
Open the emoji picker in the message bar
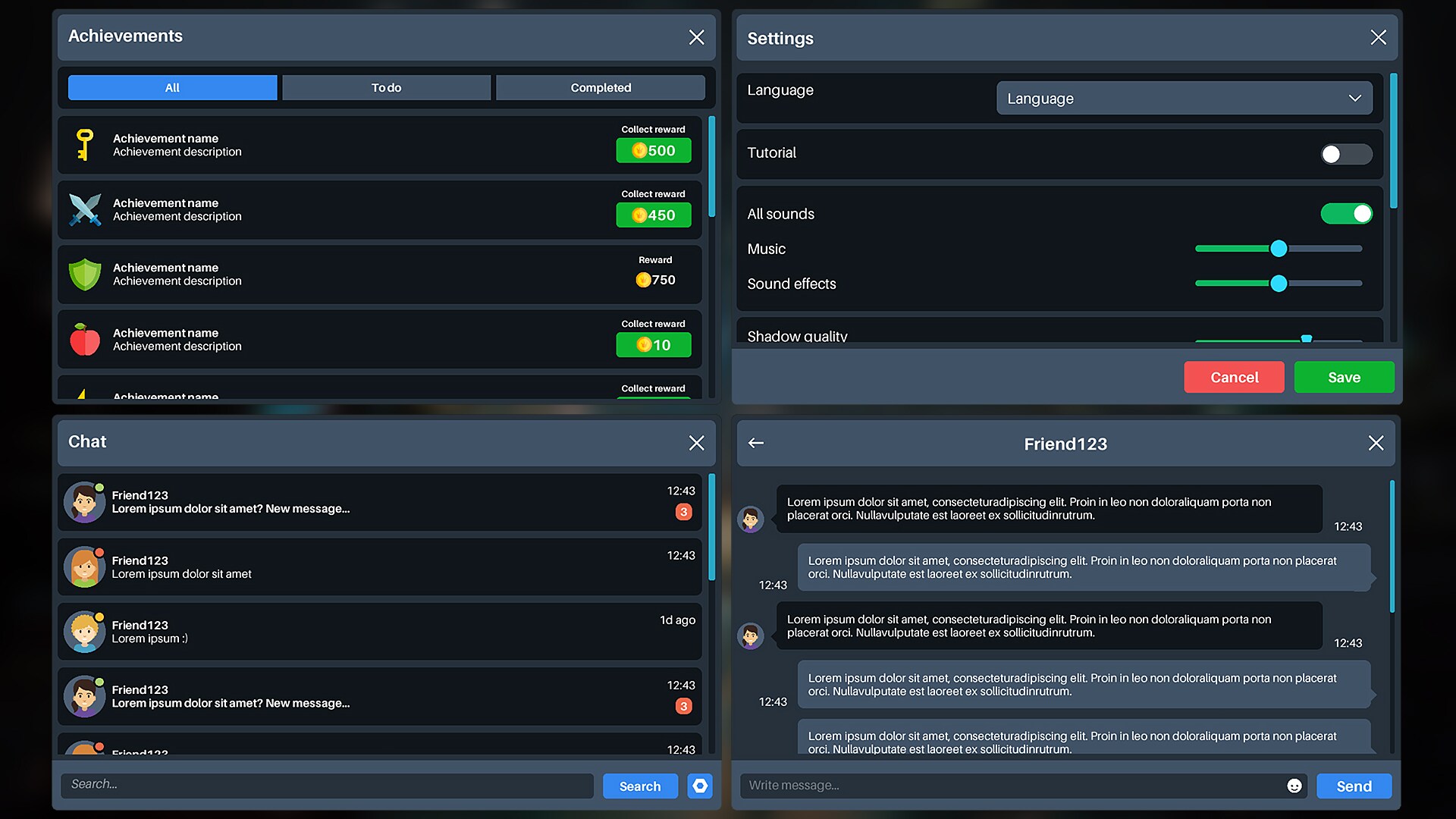1294,786
